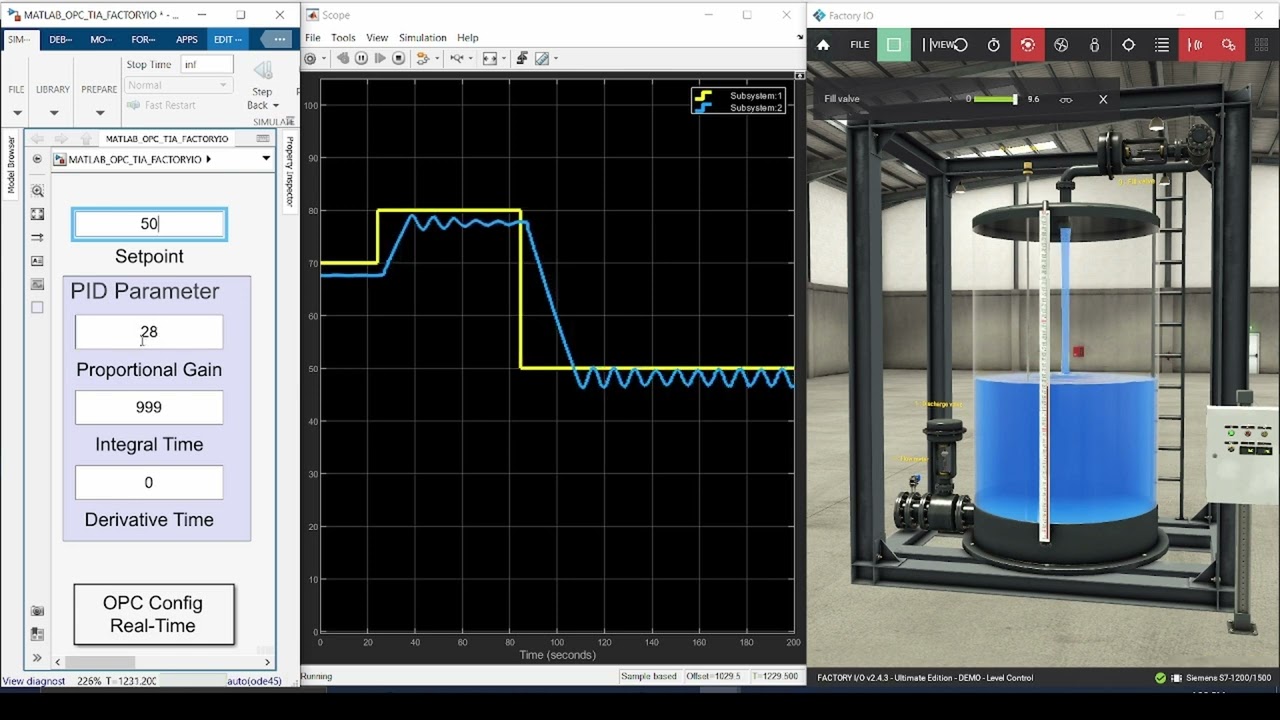Image resolution: width=1280 pixels, height=720 pixels.
Task: Switch to the Simulink EDIT ribbon tab
Action: (x=227, y=40)
